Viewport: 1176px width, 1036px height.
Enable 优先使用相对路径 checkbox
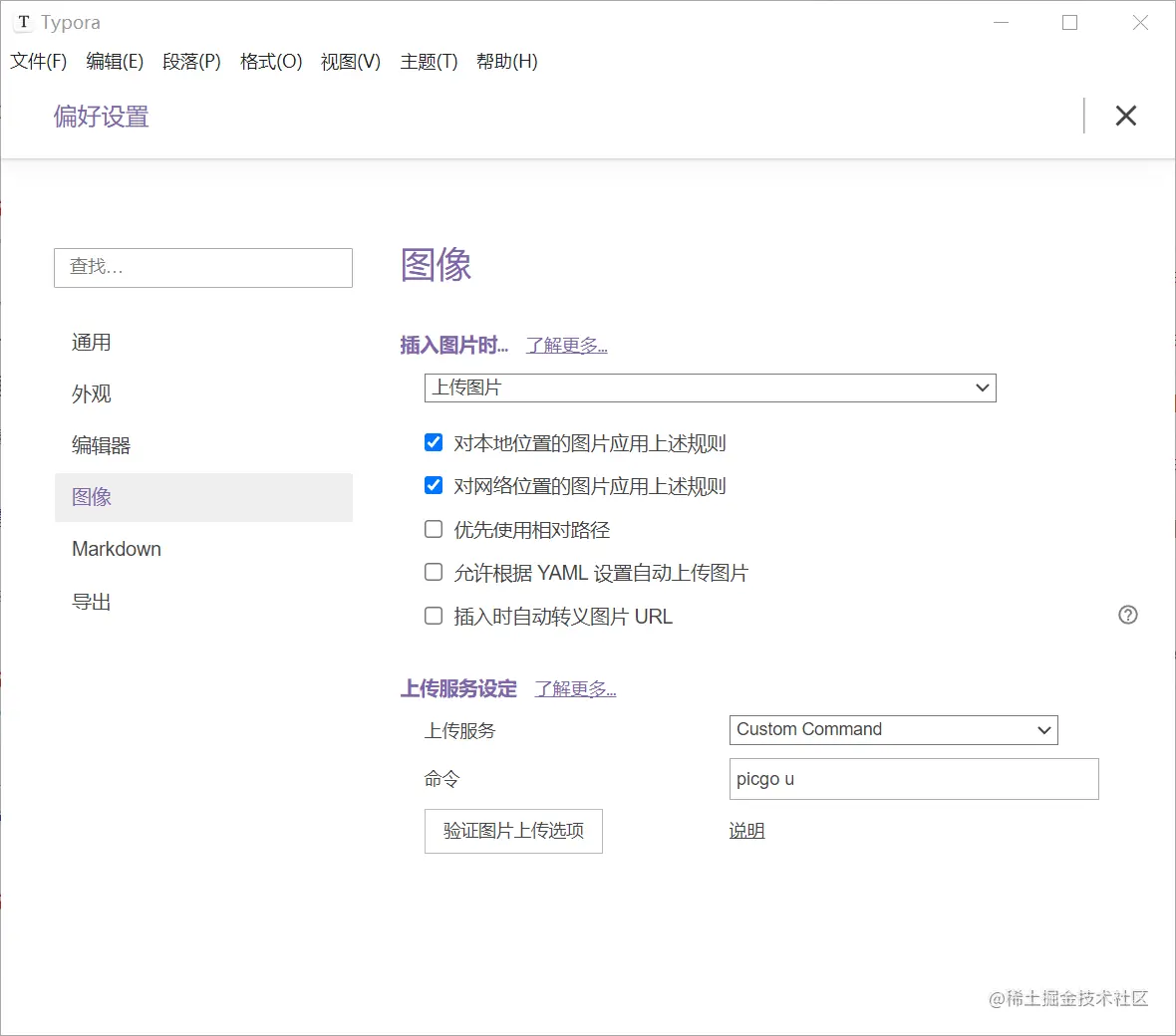click(x=434, y=529)
